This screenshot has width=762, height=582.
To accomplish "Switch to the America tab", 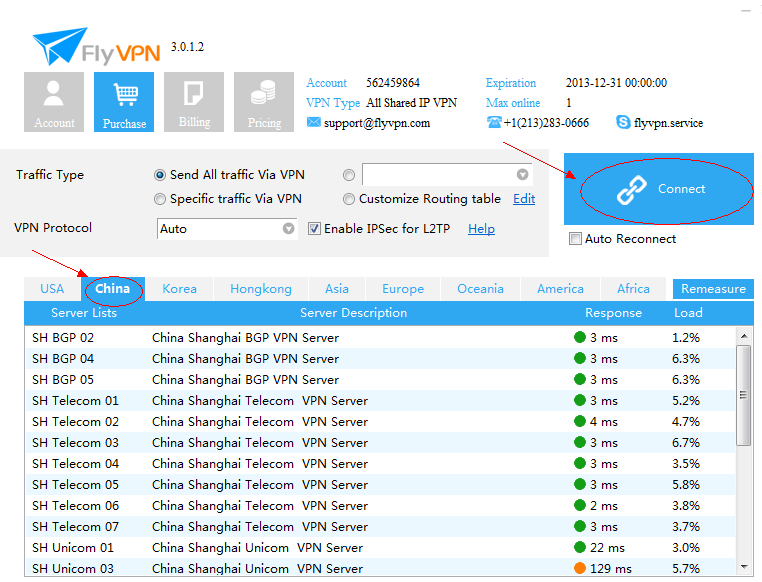I will click(x=560, y=289).
